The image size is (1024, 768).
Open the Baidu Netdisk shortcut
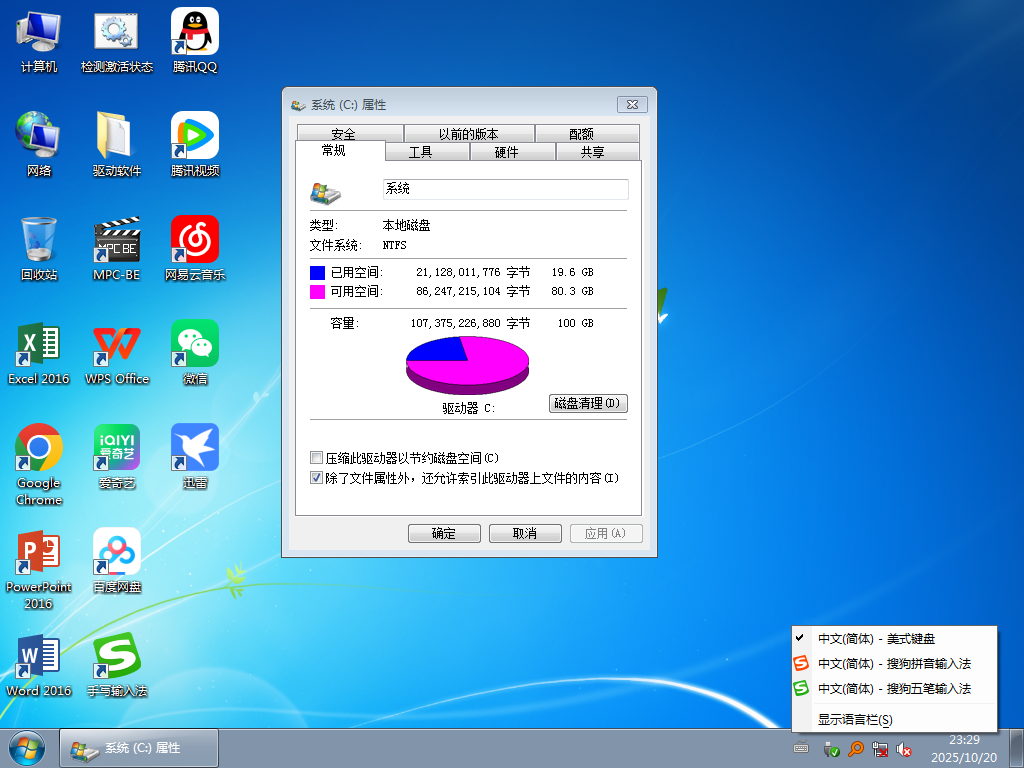pos(117,553)
